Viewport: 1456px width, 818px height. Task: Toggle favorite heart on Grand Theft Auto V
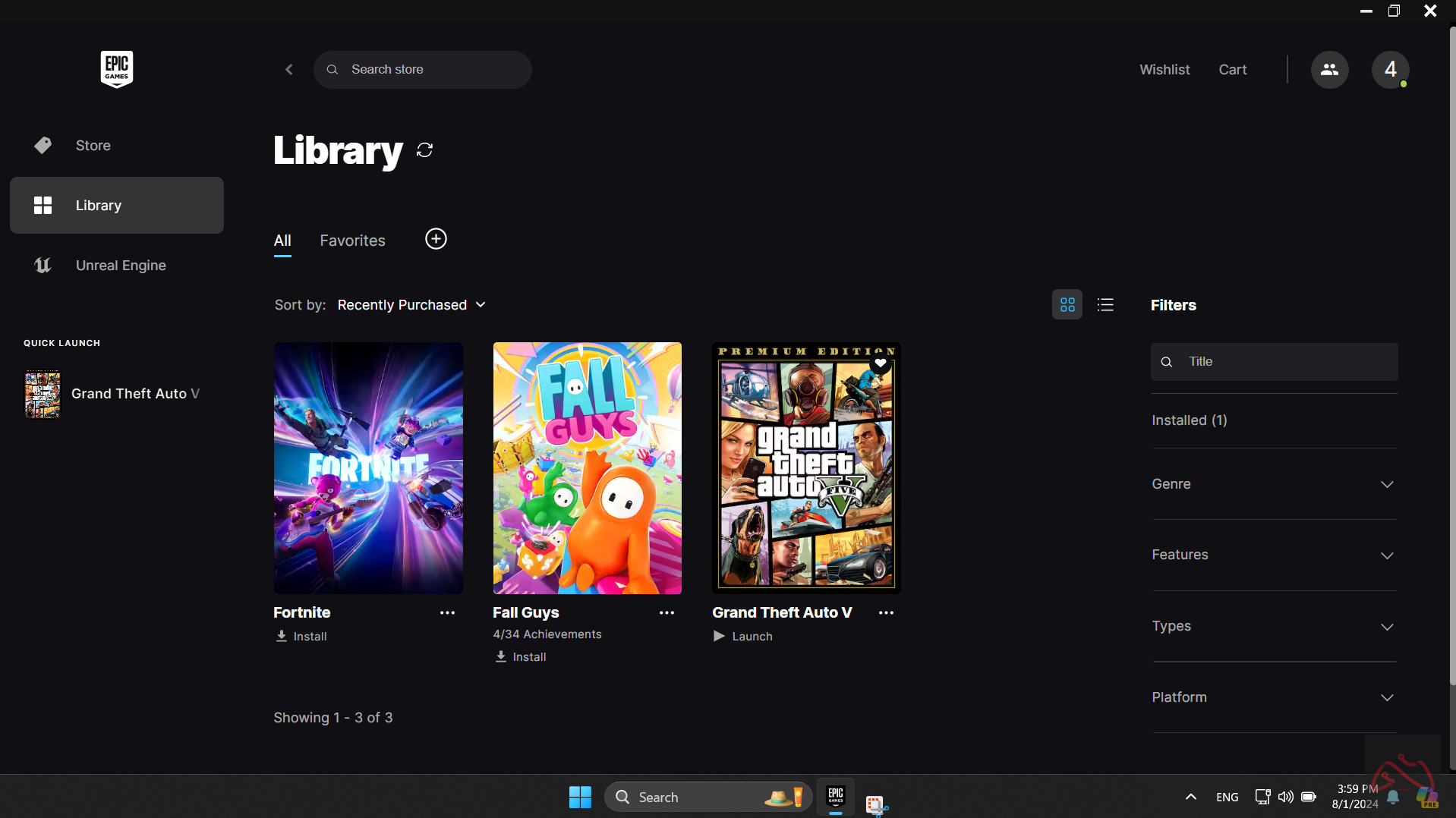(881, 363)
